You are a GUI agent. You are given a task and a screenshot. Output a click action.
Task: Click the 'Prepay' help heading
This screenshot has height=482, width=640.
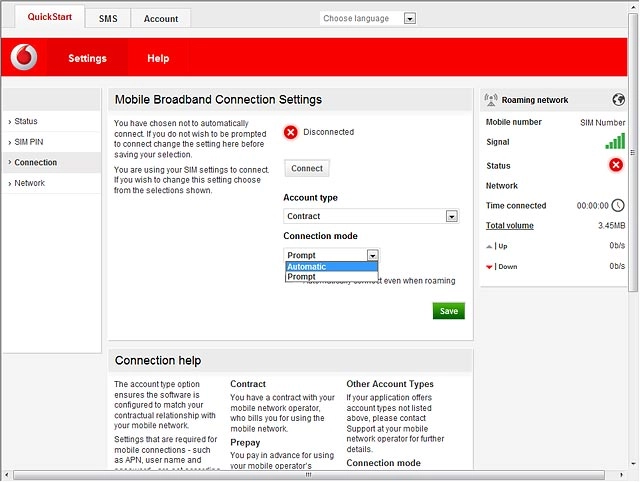click(x=245, y=443)
